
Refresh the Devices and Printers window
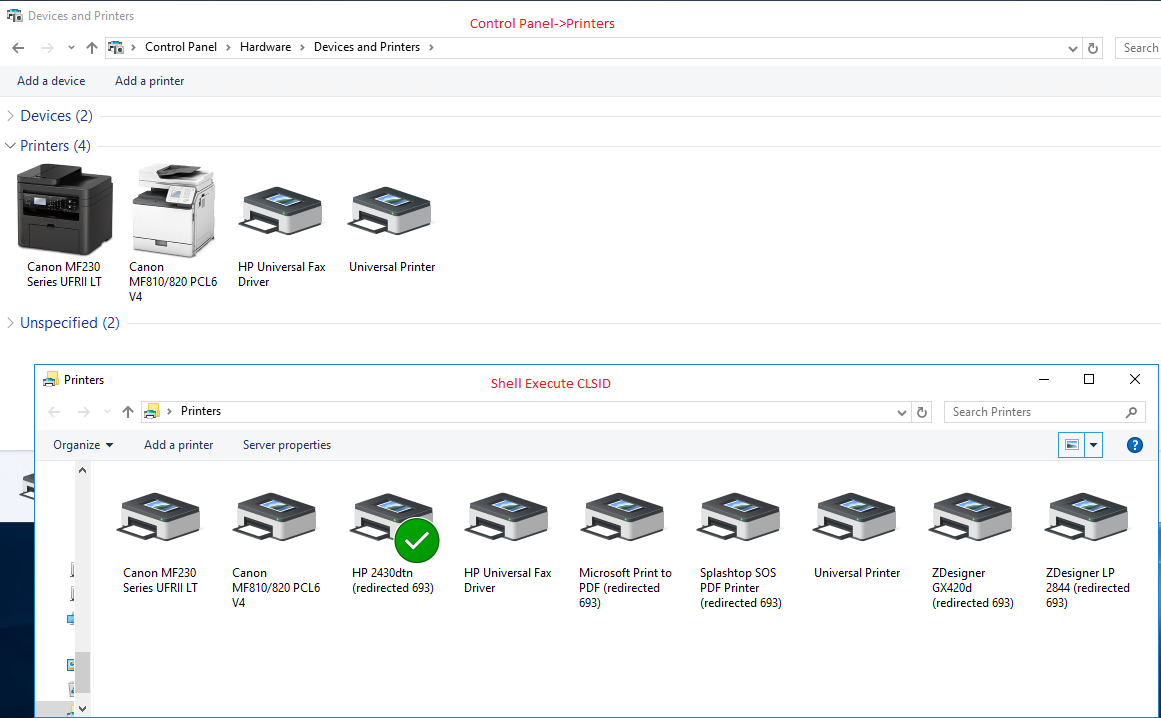[1093, 48]
